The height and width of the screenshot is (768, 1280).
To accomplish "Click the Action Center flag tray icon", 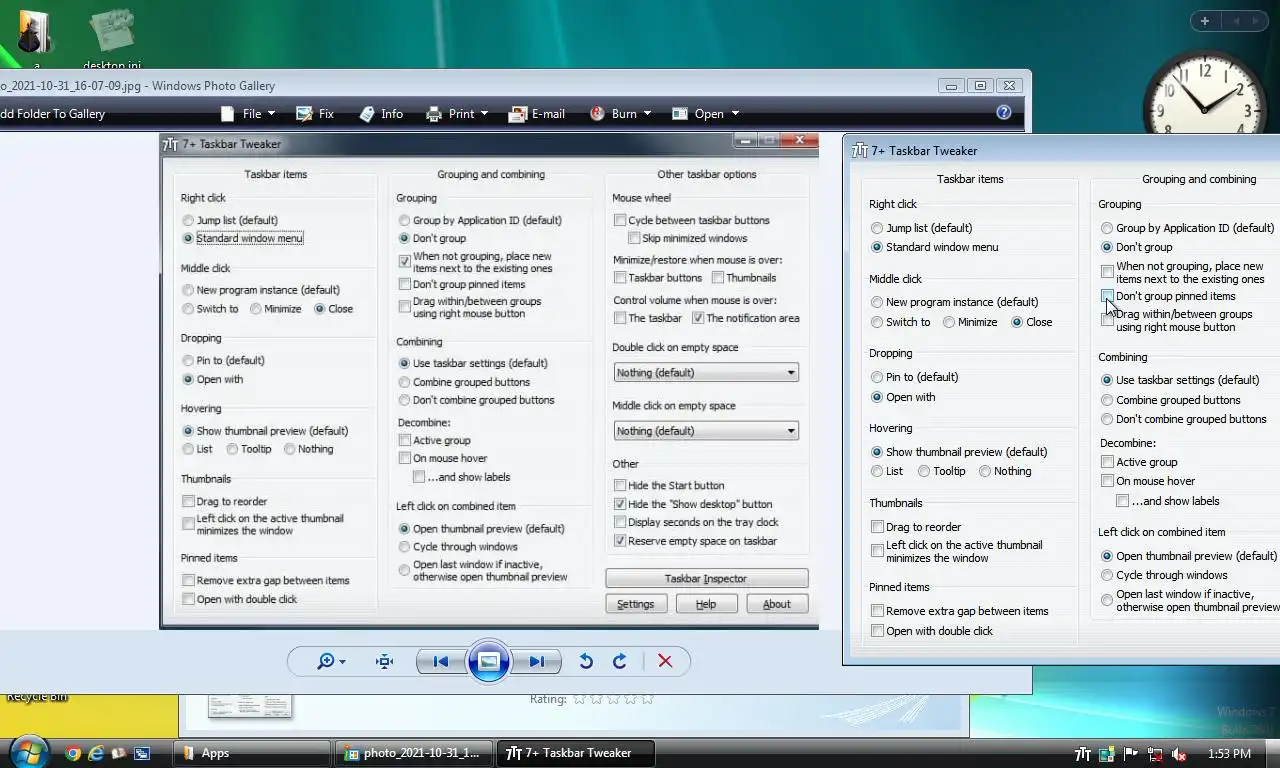I will point(1131,754).
